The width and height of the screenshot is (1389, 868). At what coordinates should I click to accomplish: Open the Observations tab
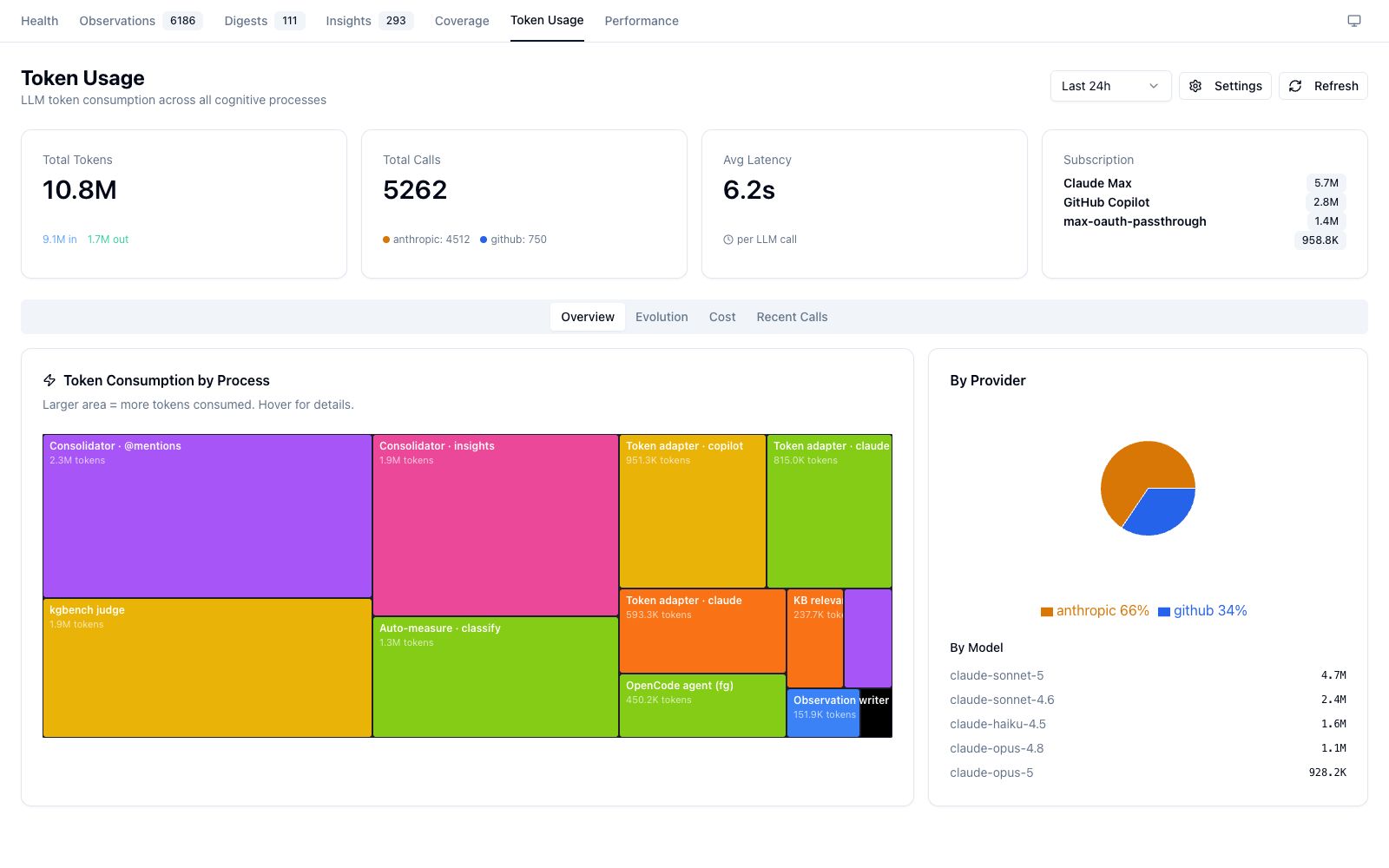click(x=141, y=21)
